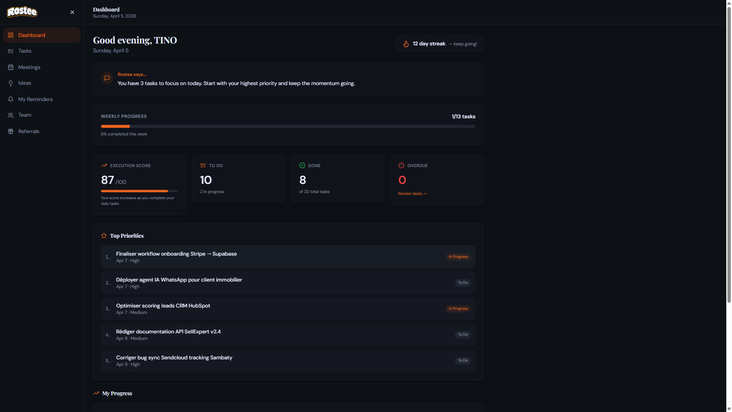This screenshot has width=732, height=412.
Task: Click the Execution Score trend icon
Action: (104, 165)
